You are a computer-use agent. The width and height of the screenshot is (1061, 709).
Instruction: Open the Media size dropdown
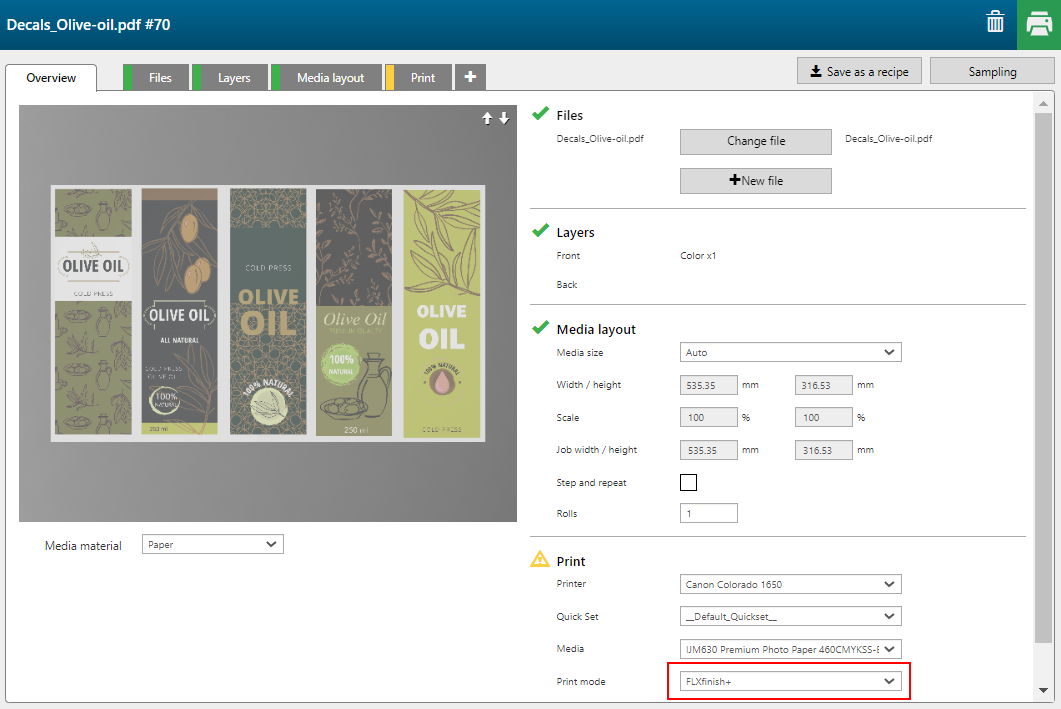(790, 352)
